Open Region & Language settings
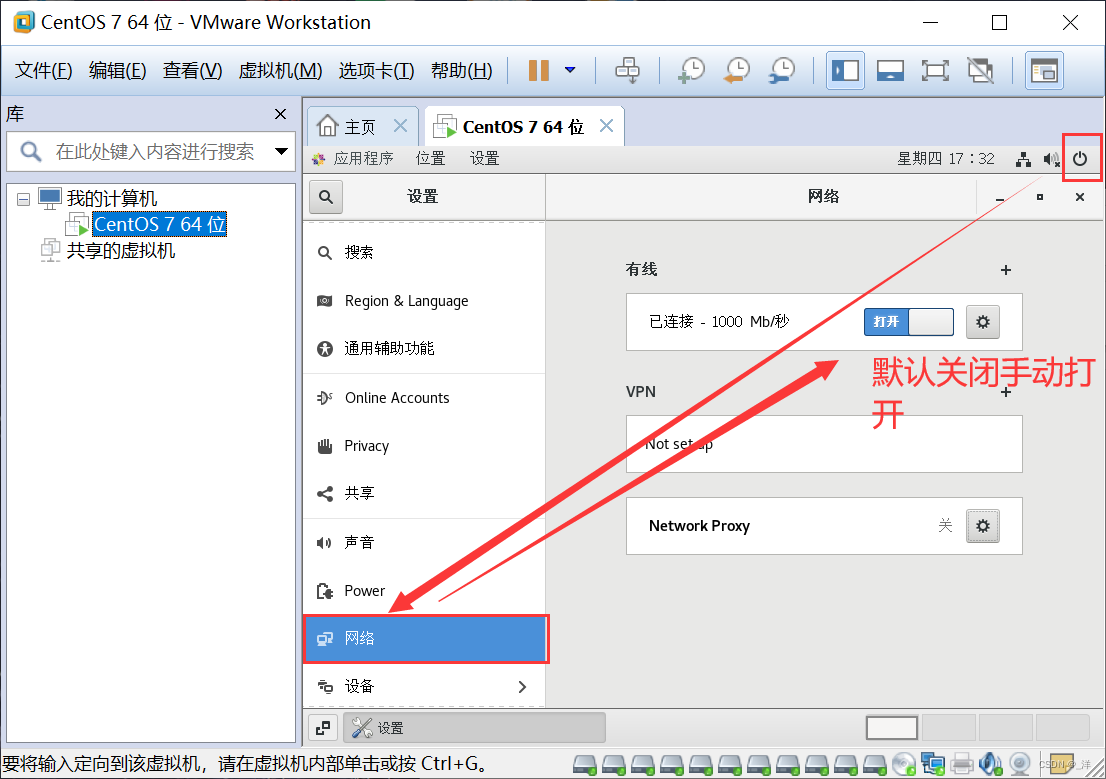 click(x=424, y=301)
